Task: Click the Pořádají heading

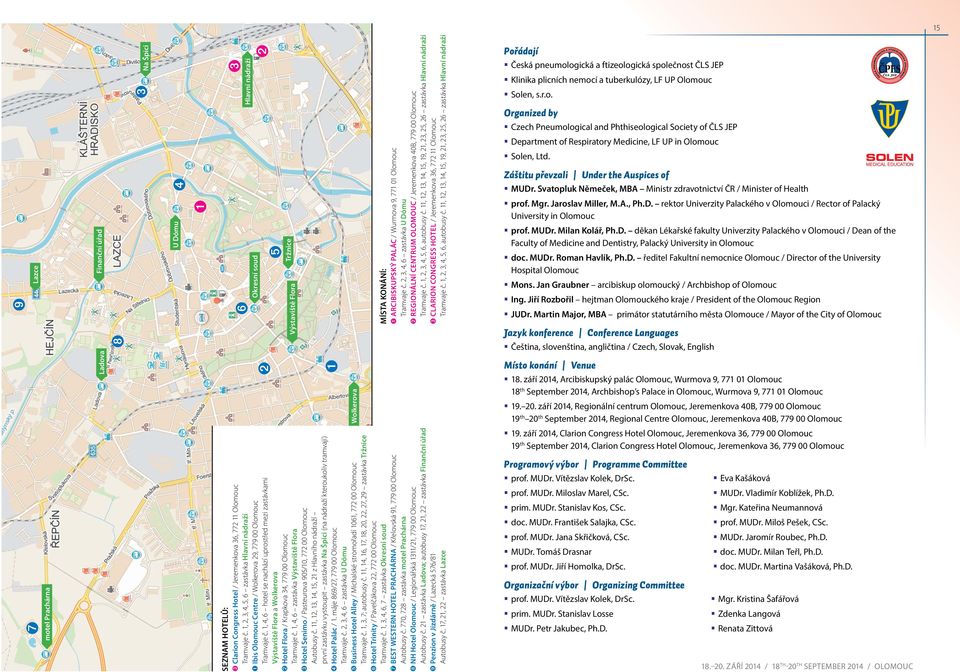Action: pyautogui.click(x=521, y=51)
